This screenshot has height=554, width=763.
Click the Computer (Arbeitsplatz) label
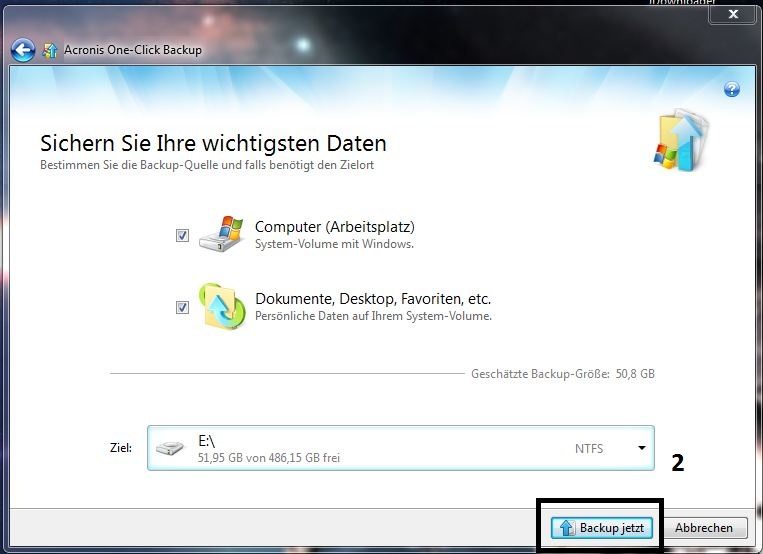point(335,227)
